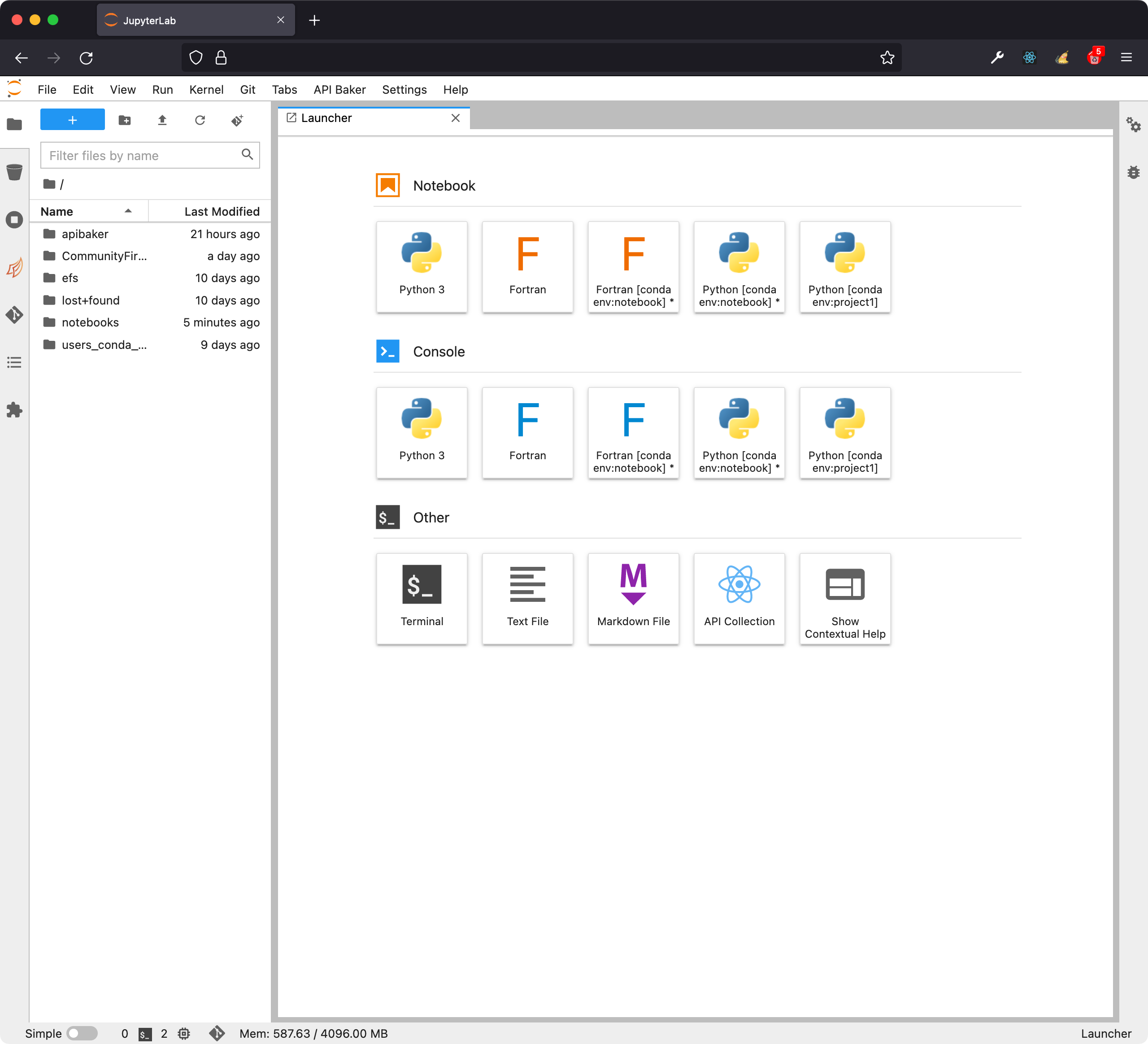Click the blue New Launcher plus button
The width and height of the screenshot is (1148, 1044).
click(72, 120)
